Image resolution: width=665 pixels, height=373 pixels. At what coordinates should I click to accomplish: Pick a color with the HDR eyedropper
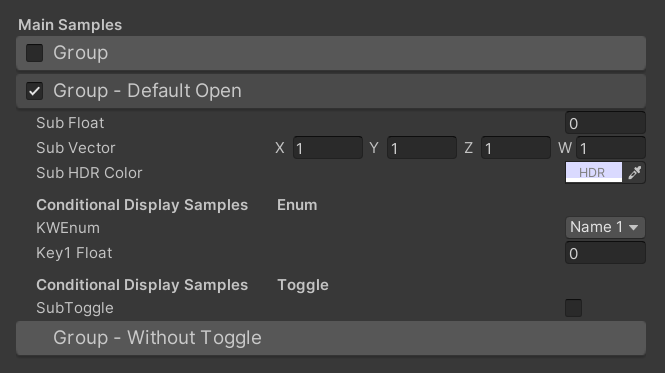click(x=634, y=173)
